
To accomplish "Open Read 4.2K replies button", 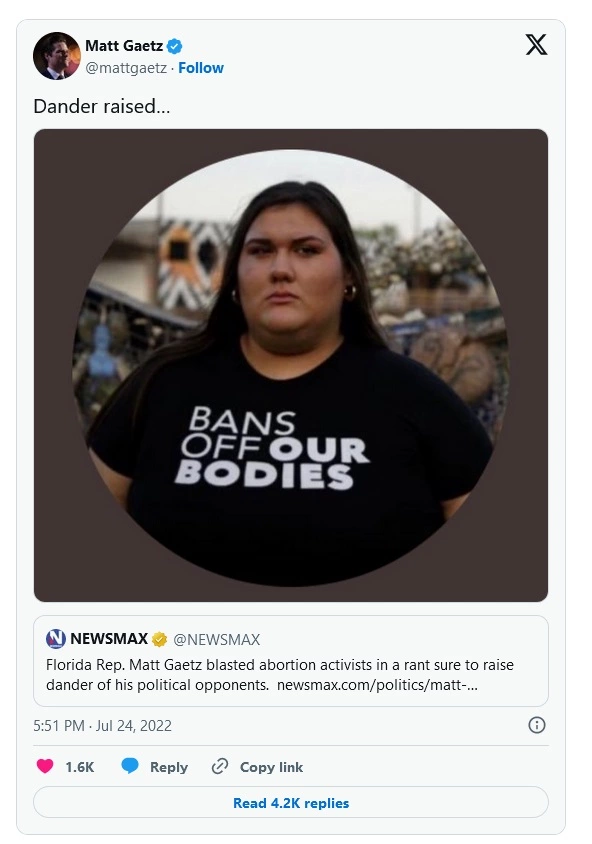I will pos(291,803).
